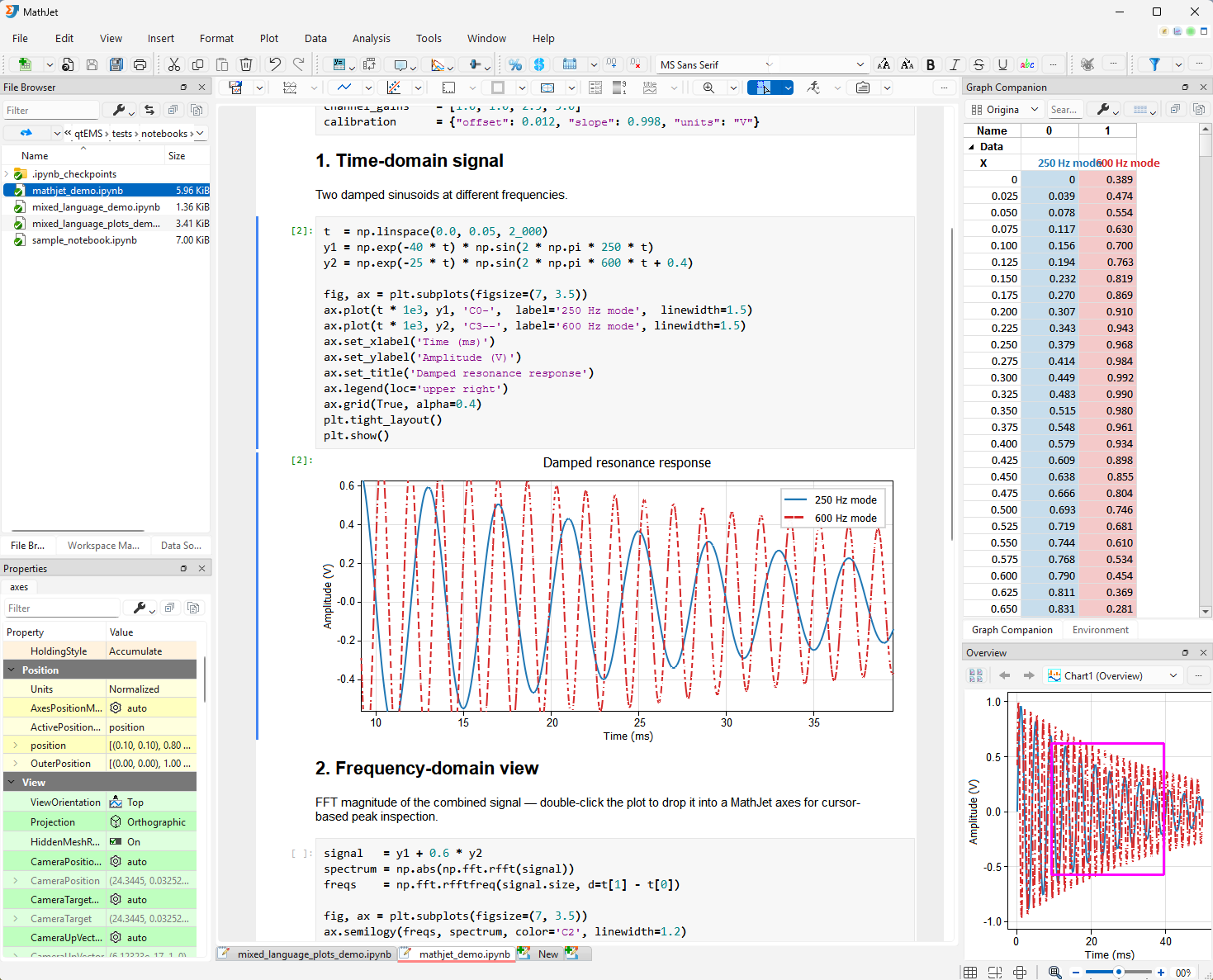Click the zoom magnifier icon in status bar
Image resolution: width=1213 pixels, height=980 pixels.
click(1054, 973)
